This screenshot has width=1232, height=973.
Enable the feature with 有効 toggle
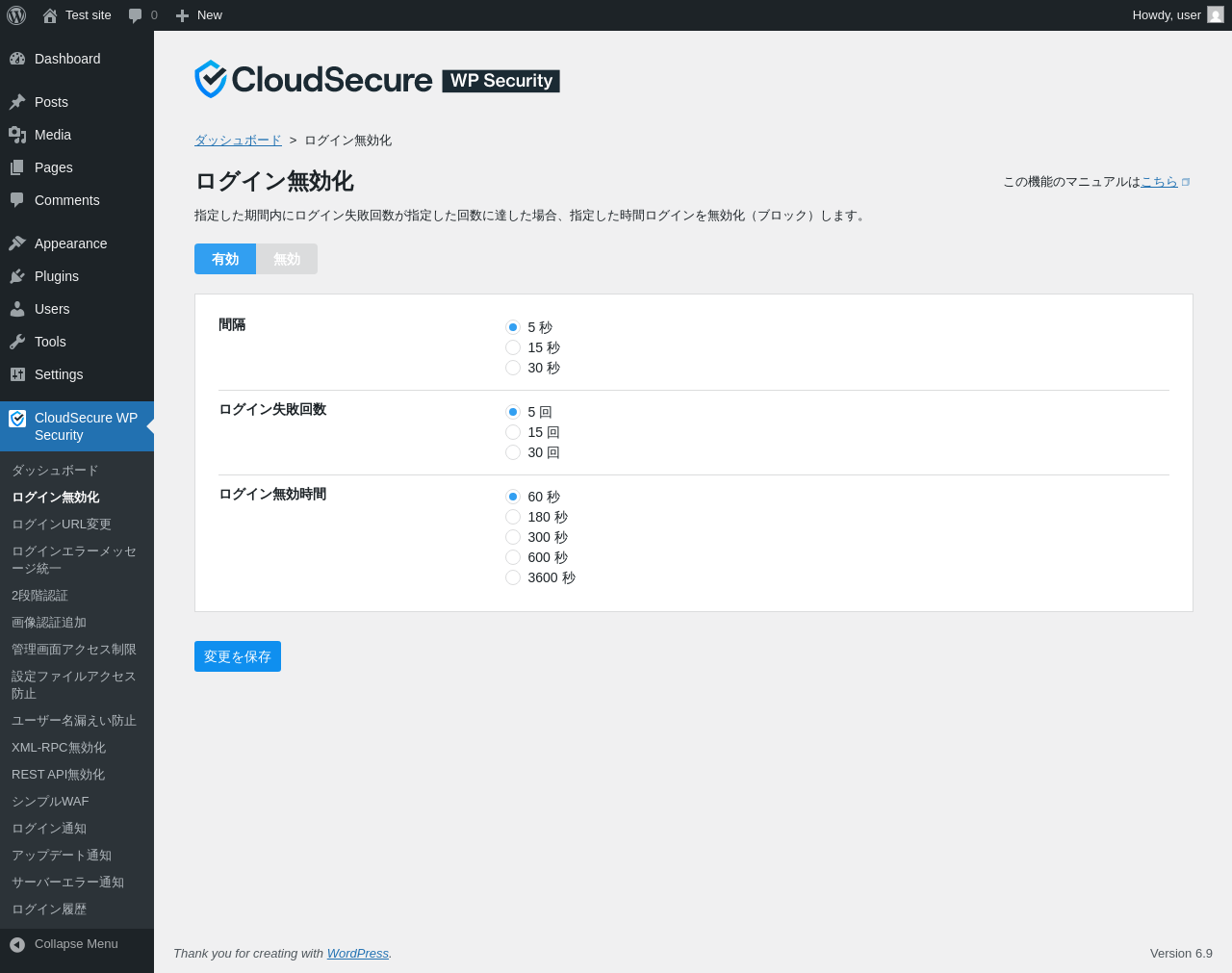coord(225,259)
